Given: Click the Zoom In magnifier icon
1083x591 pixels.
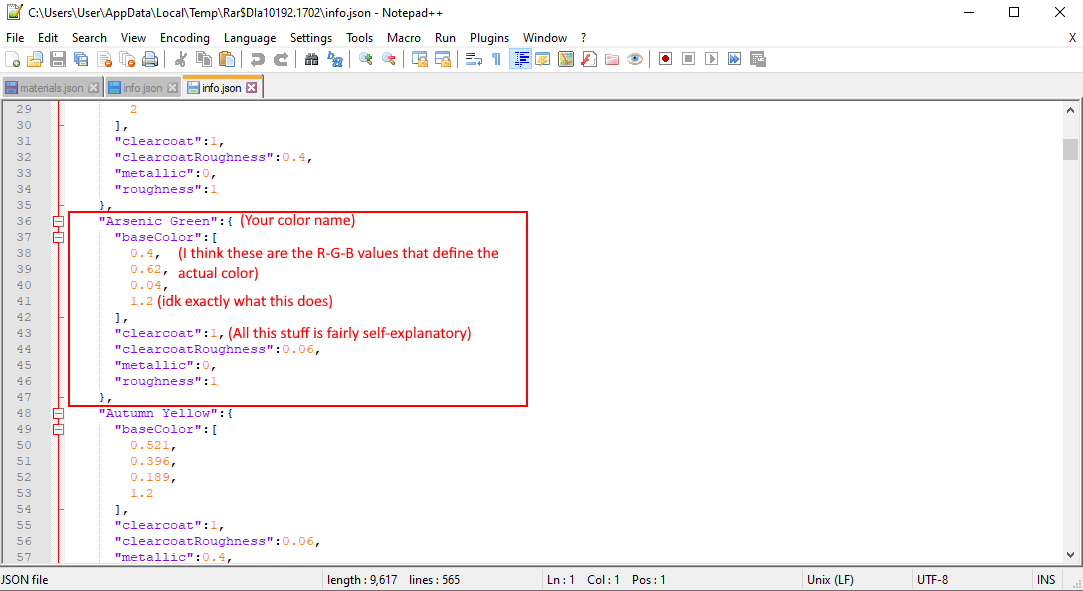Looking at the screenshot, I should [x=366, y=59].
